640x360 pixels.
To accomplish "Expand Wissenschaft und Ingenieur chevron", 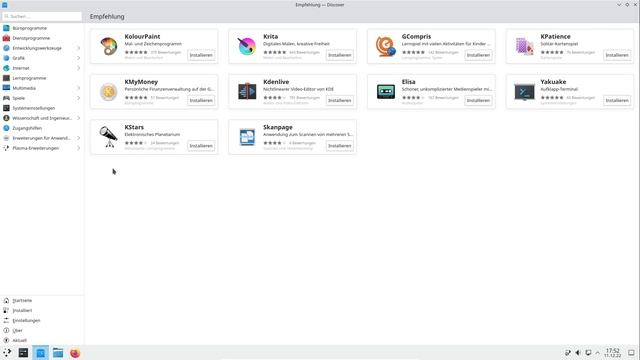I will point(78,118).
